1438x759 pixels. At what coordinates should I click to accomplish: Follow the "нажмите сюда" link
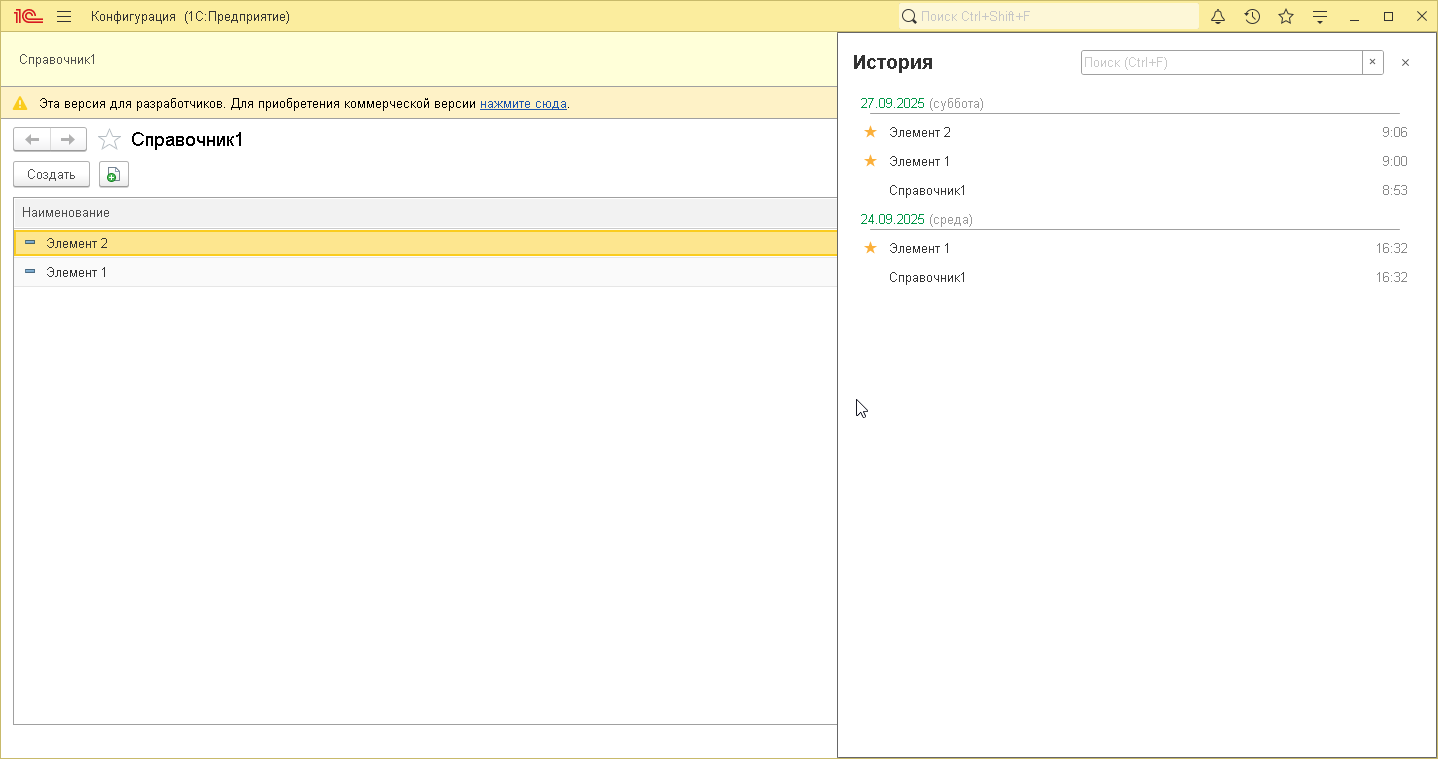[523, 104]
